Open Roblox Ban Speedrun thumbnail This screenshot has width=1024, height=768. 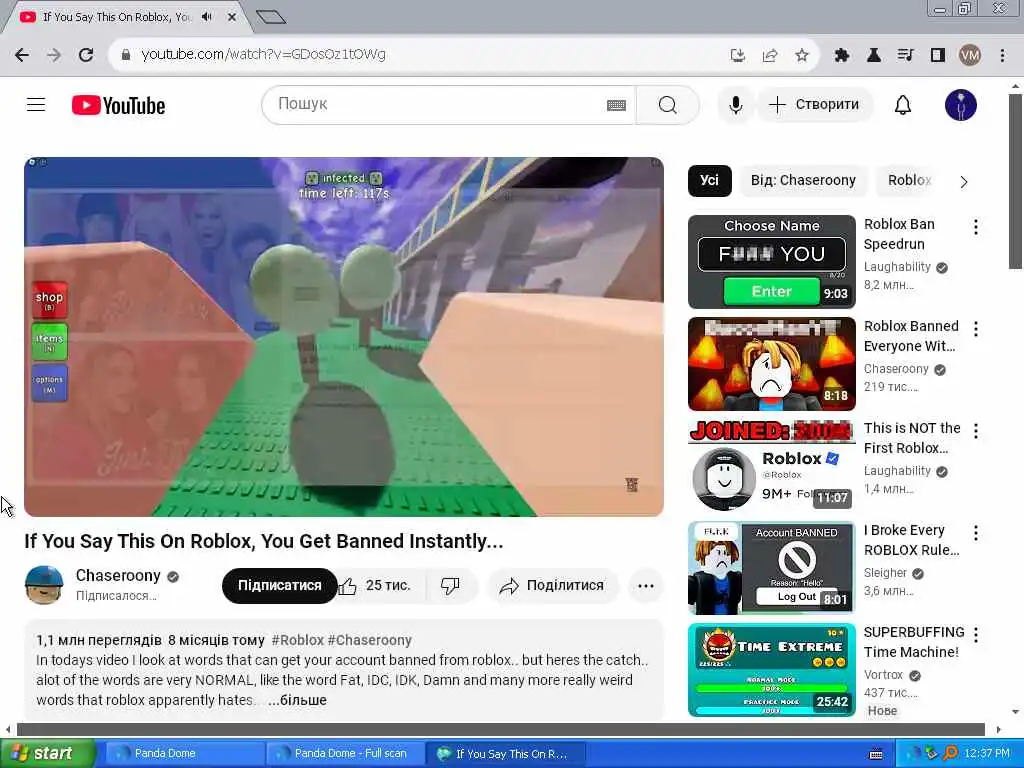click(x=771, y=261)
